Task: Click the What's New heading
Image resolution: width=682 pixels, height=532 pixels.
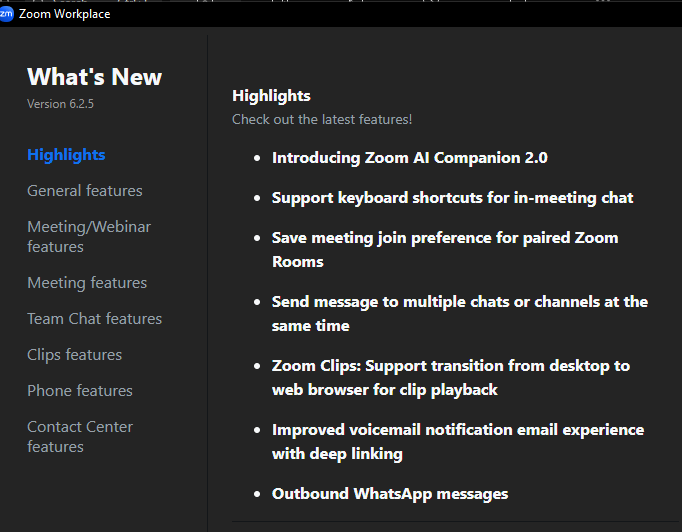Action: coord(94,77)
